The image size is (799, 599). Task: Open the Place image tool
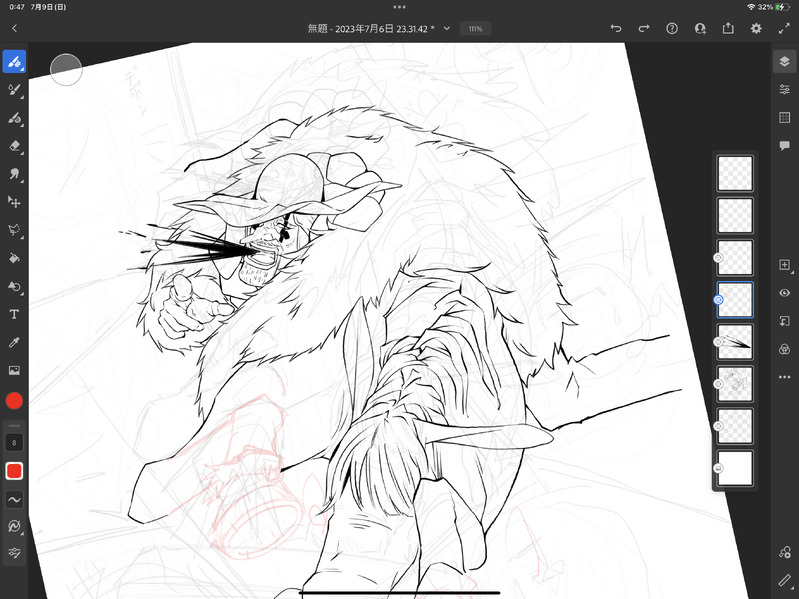(x=14, y=370)
